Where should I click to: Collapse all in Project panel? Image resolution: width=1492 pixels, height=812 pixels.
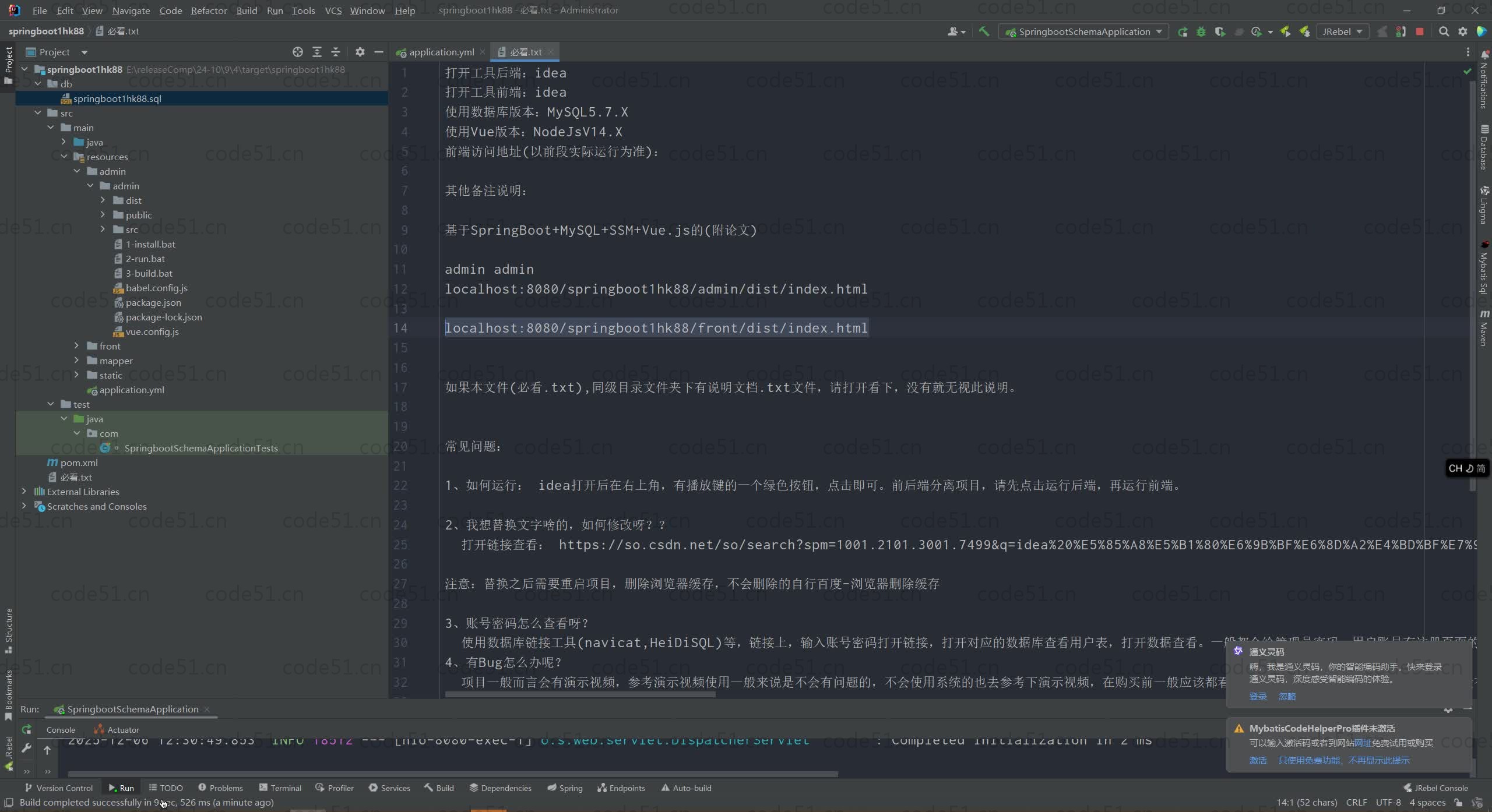(336, 52)
